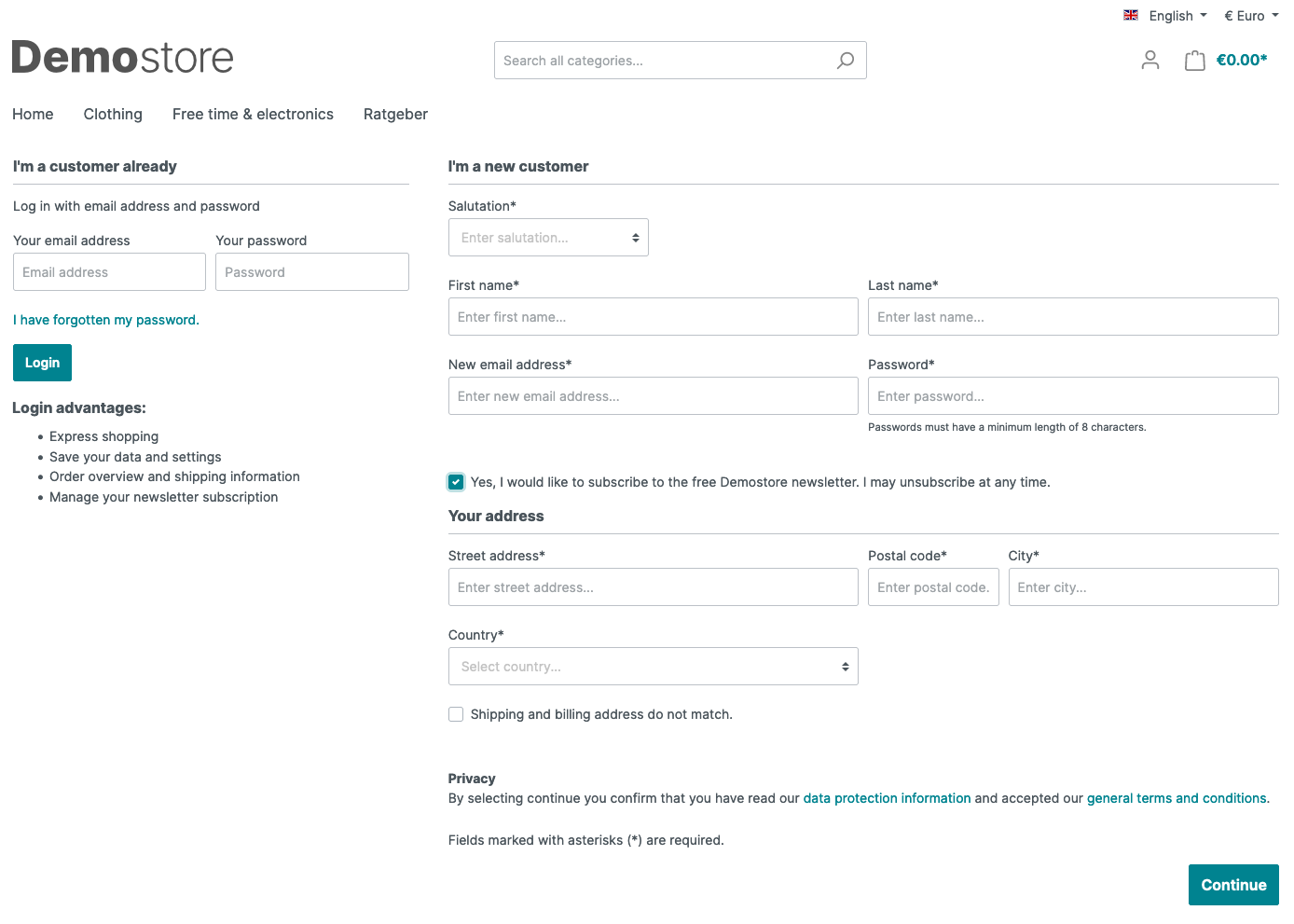Focus the Search all categories field
The width and height of the screenshot is (1294, 924).
pyautogui.click(x=681, y=61)
